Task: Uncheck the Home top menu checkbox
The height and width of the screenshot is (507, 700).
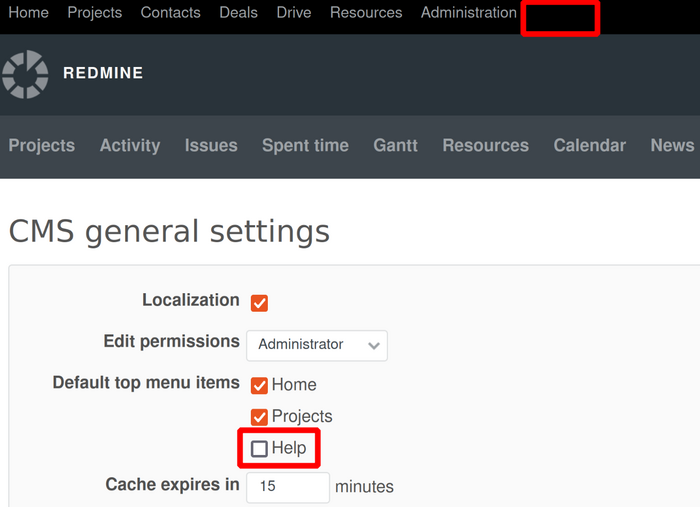Action: (x=259, y=386)
